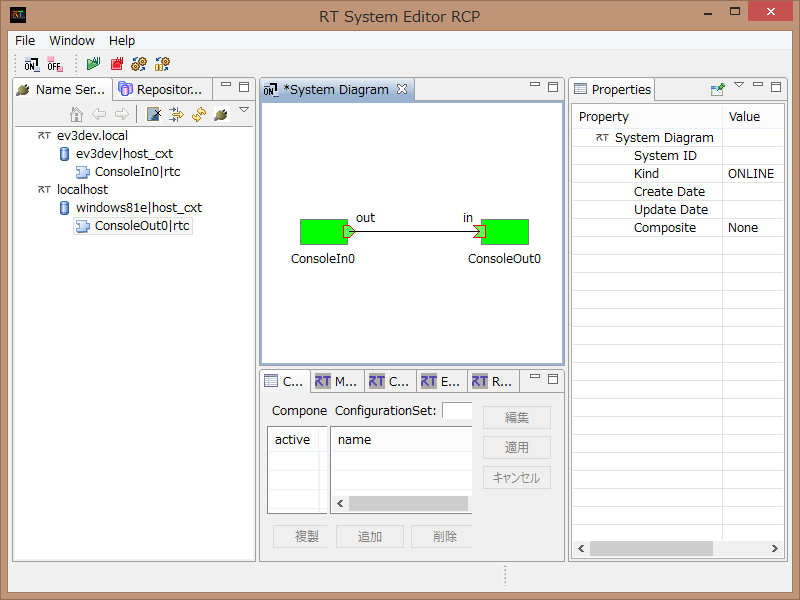Click the red Deactivate All components icon
Viewport: 800px width, 600px height.
tap(117, 65)
